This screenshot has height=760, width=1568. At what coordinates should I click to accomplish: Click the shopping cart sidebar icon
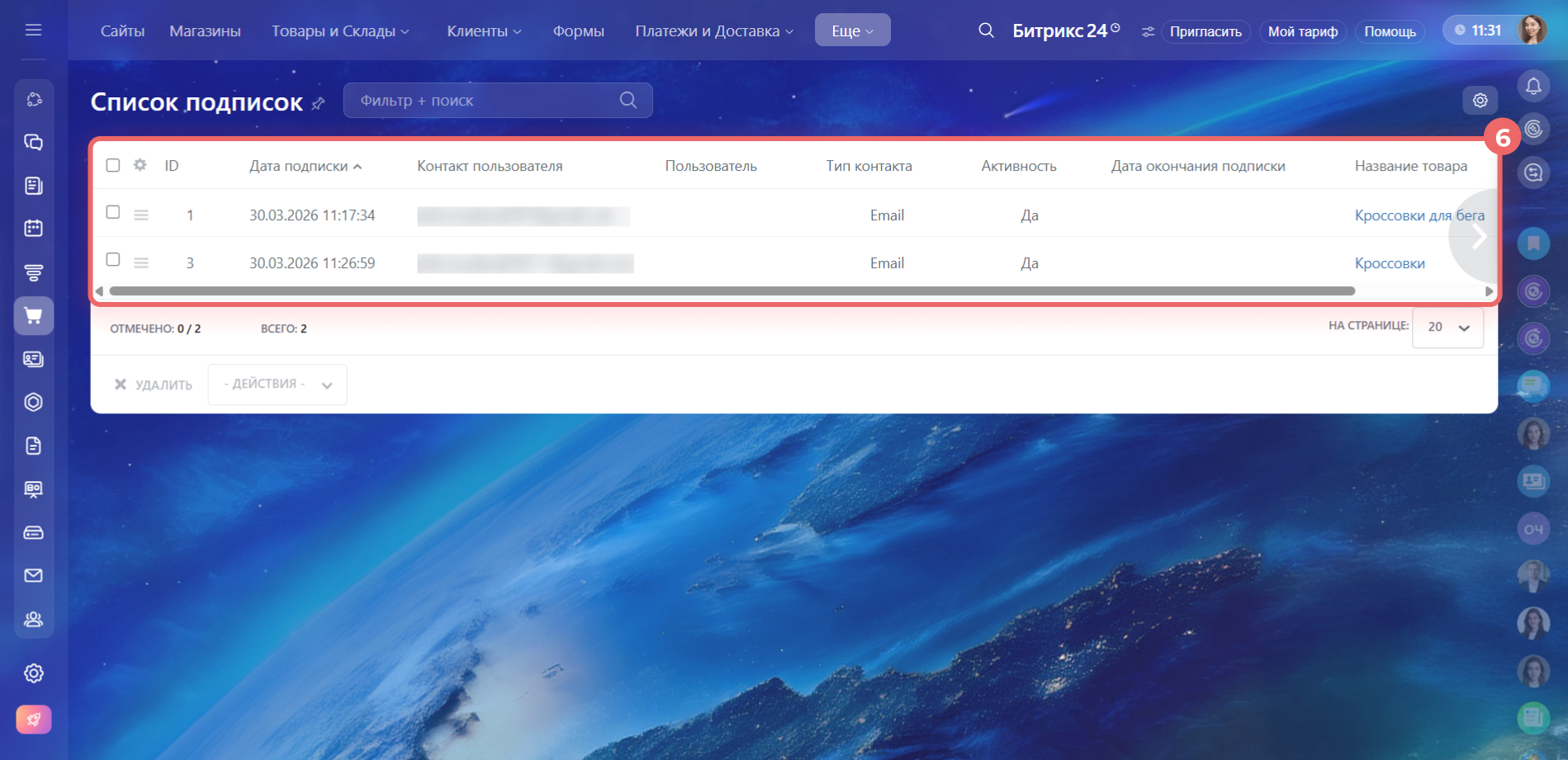click(34, 316)
